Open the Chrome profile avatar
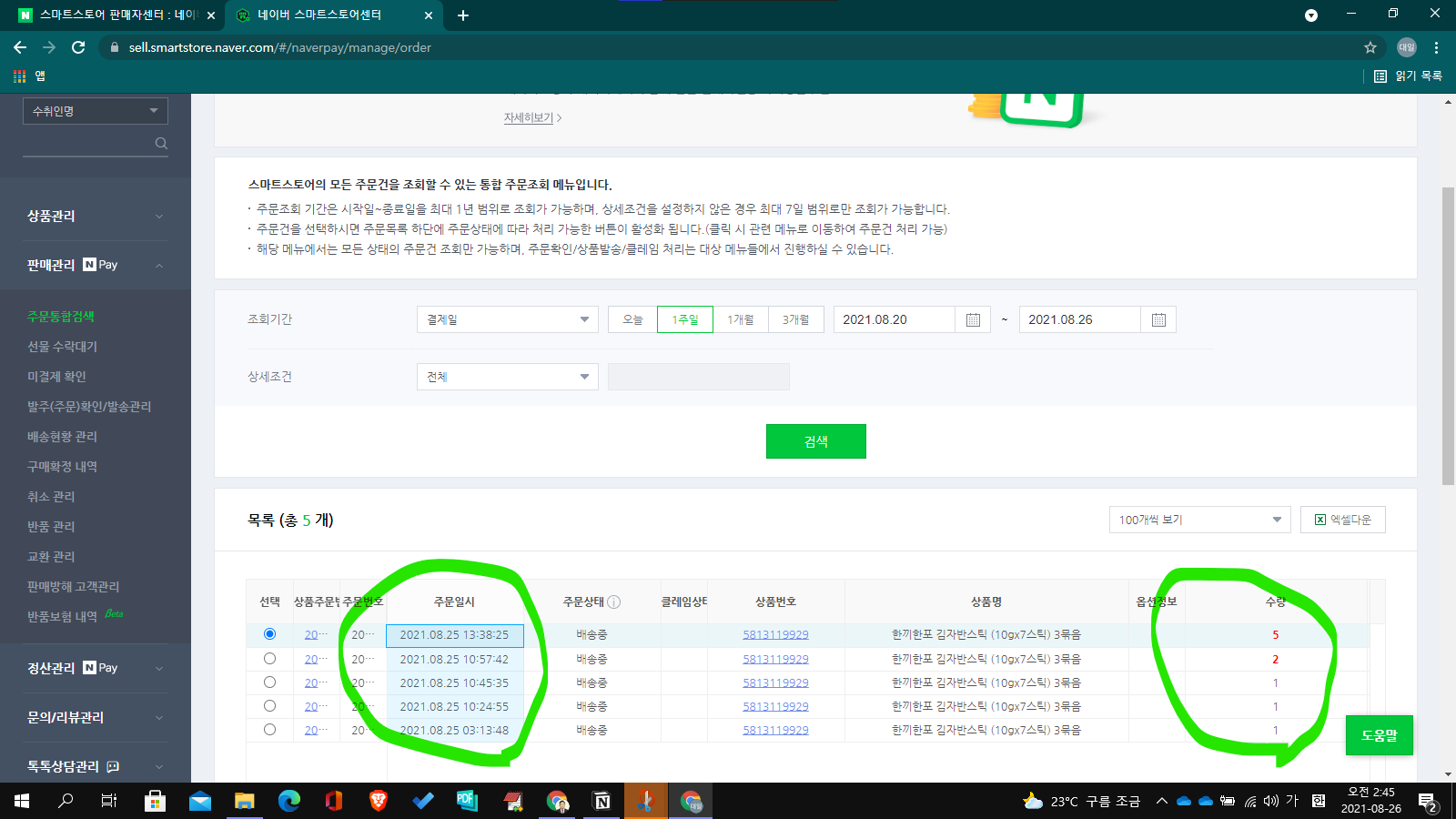Screen dimensions: 1456x819 [1407, 47]
